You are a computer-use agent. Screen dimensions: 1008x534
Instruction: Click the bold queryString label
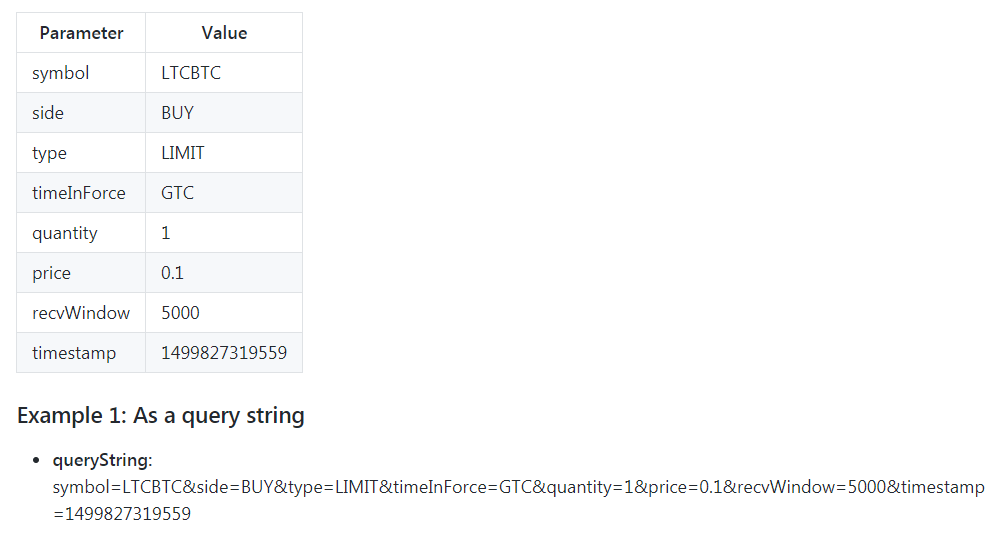(x=102, y=460)
